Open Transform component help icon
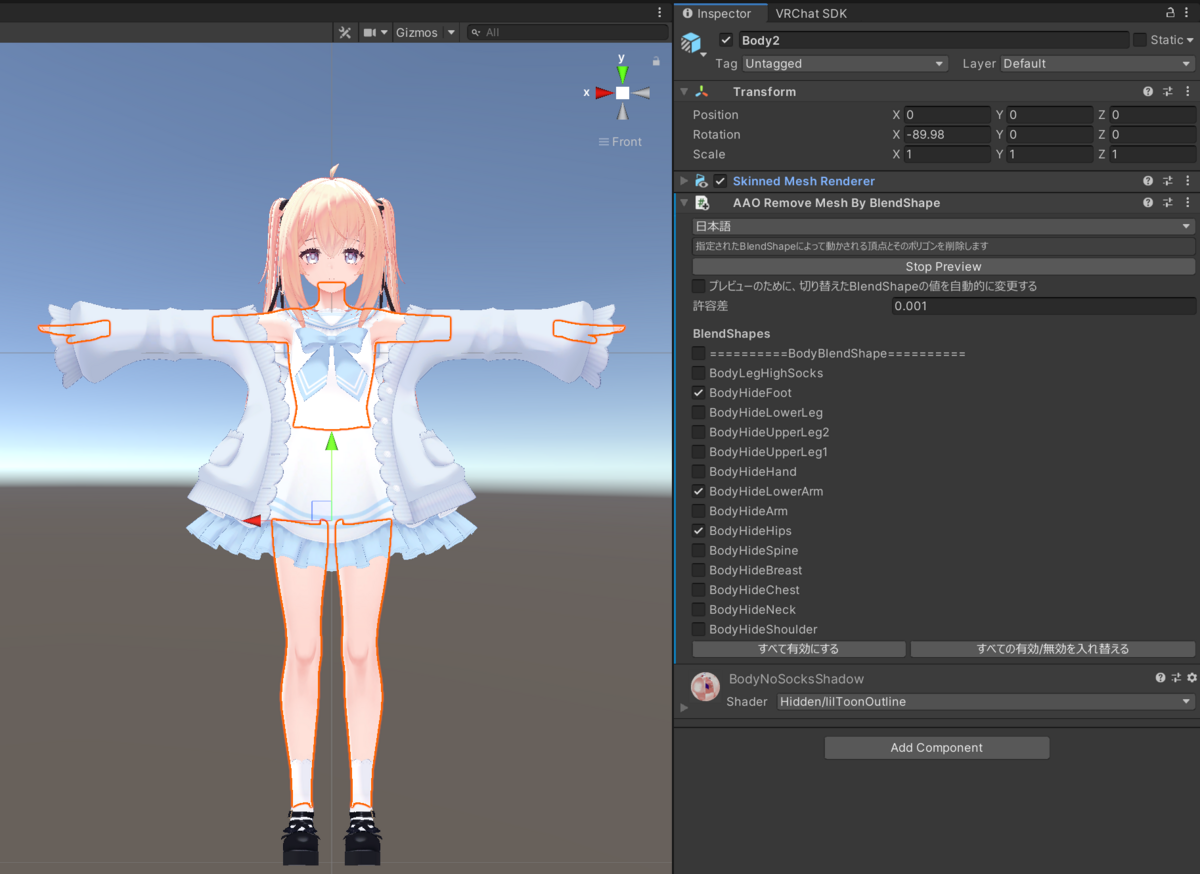The height and width of the screenshot is (874, 1200). point(1148,92)
